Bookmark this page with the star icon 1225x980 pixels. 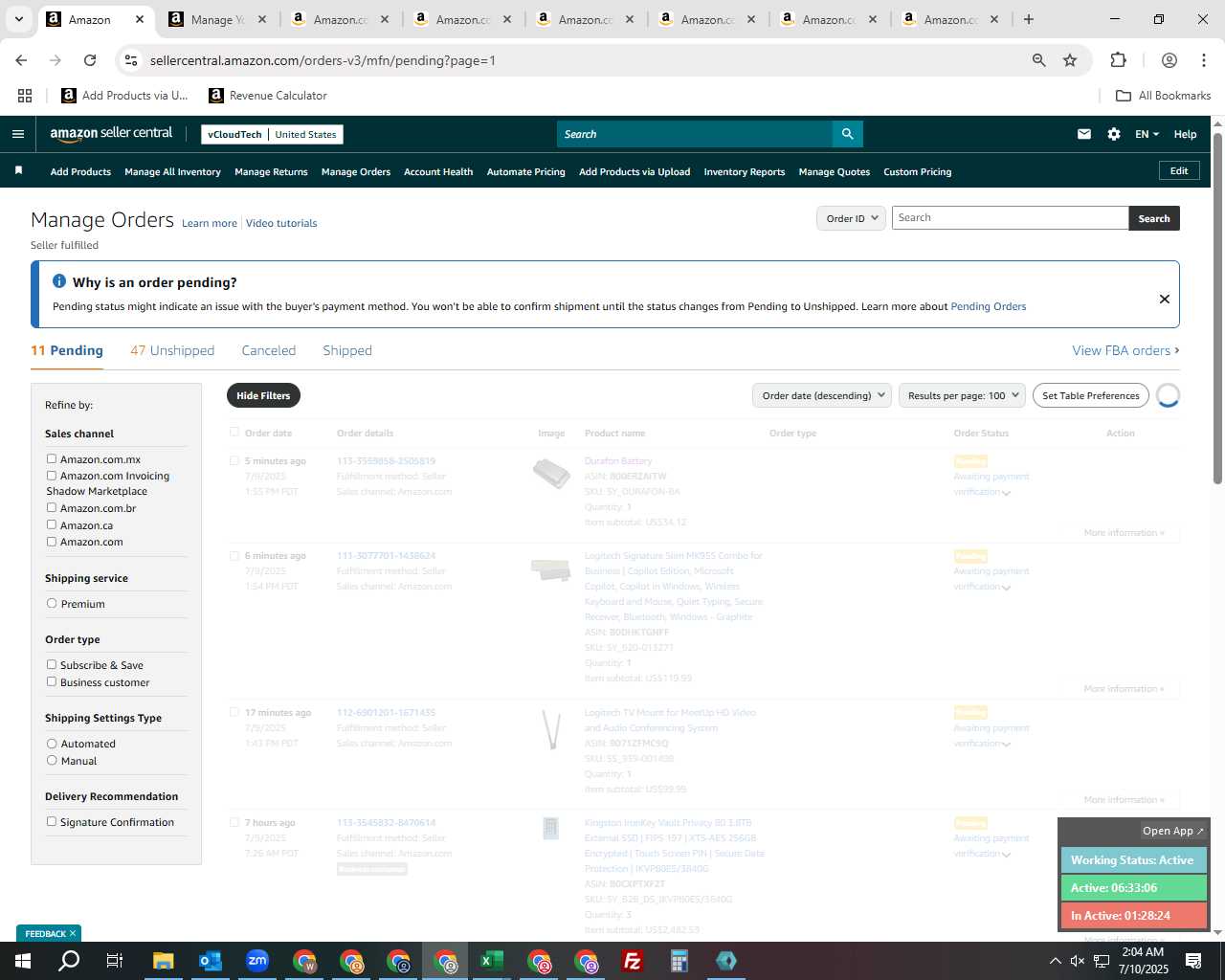(1070, 60)
